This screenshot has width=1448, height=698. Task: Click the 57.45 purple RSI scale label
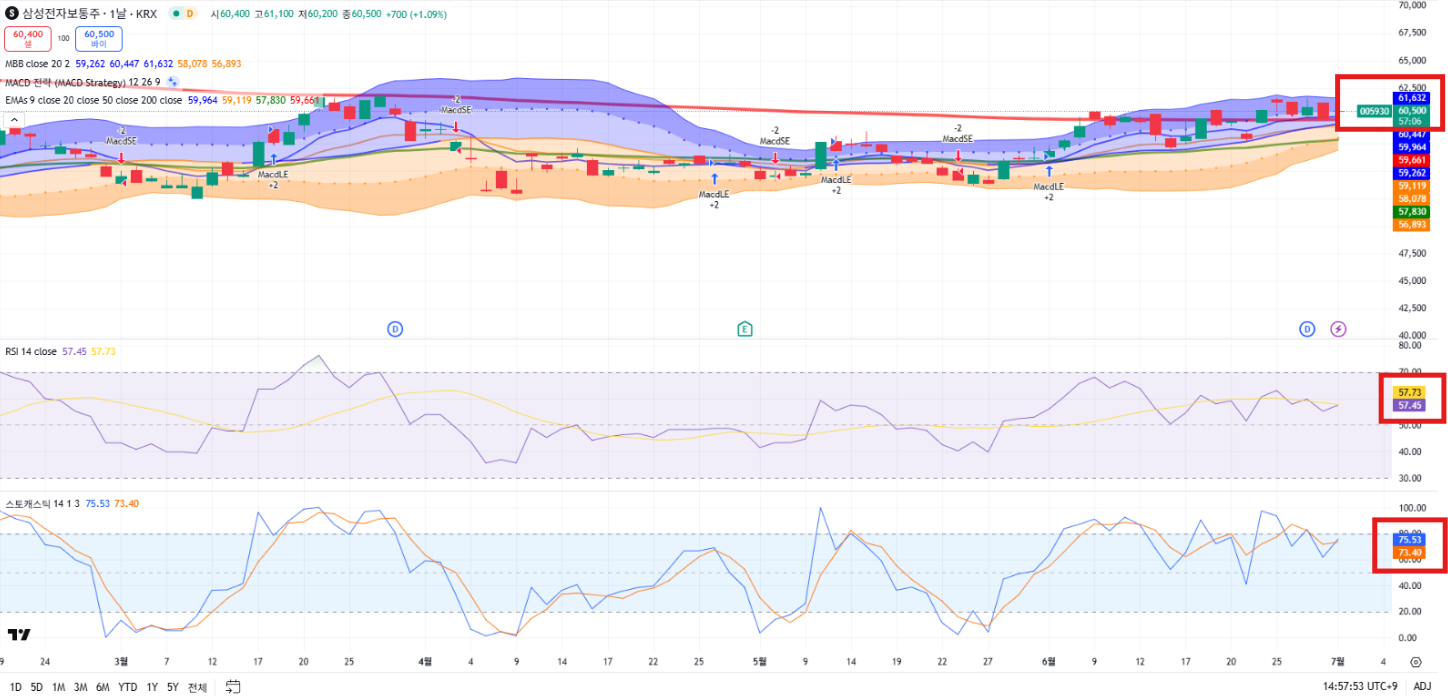coord(1410,405)
